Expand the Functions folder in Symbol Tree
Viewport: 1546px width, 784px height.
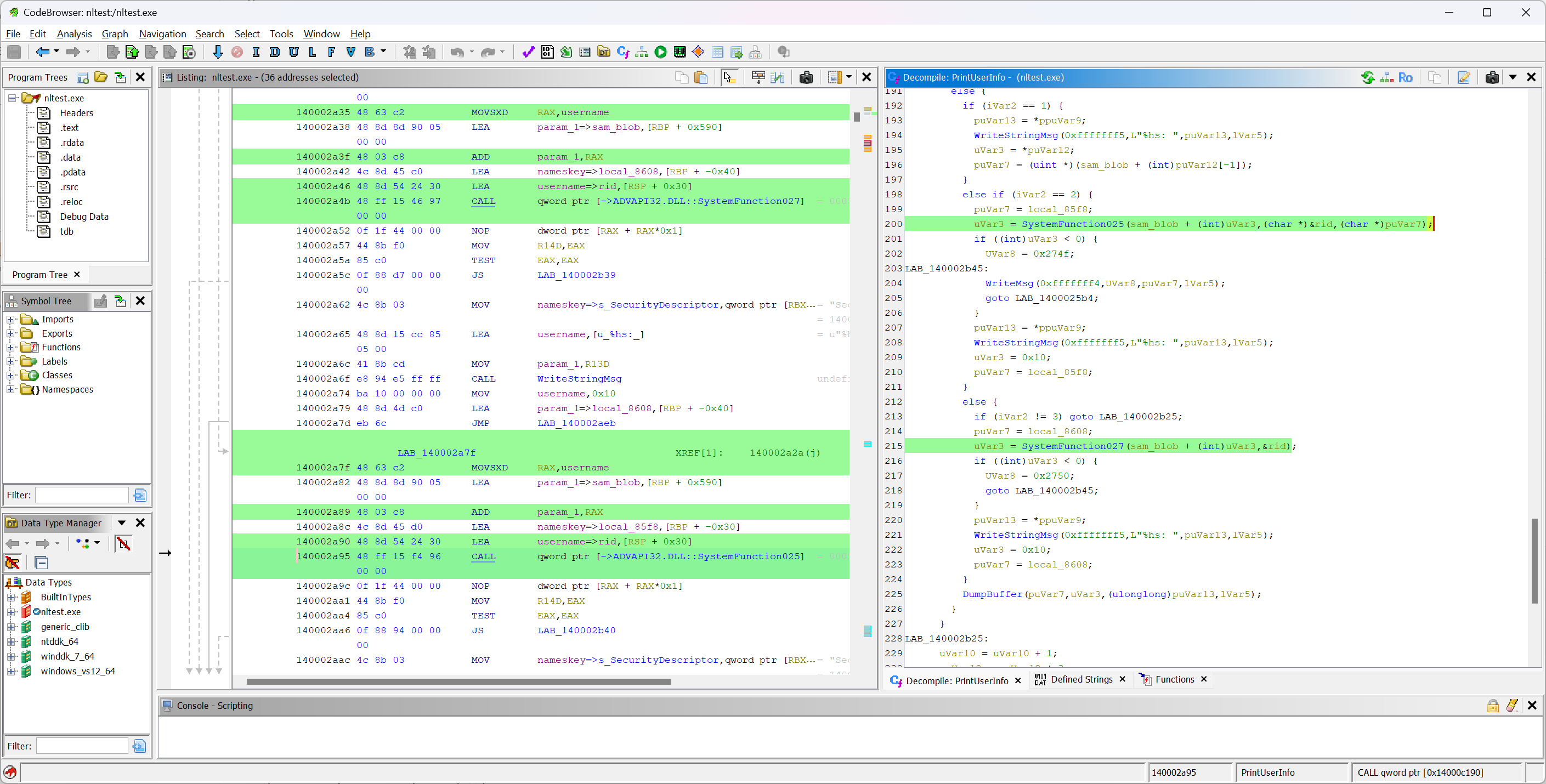point(11,347)
